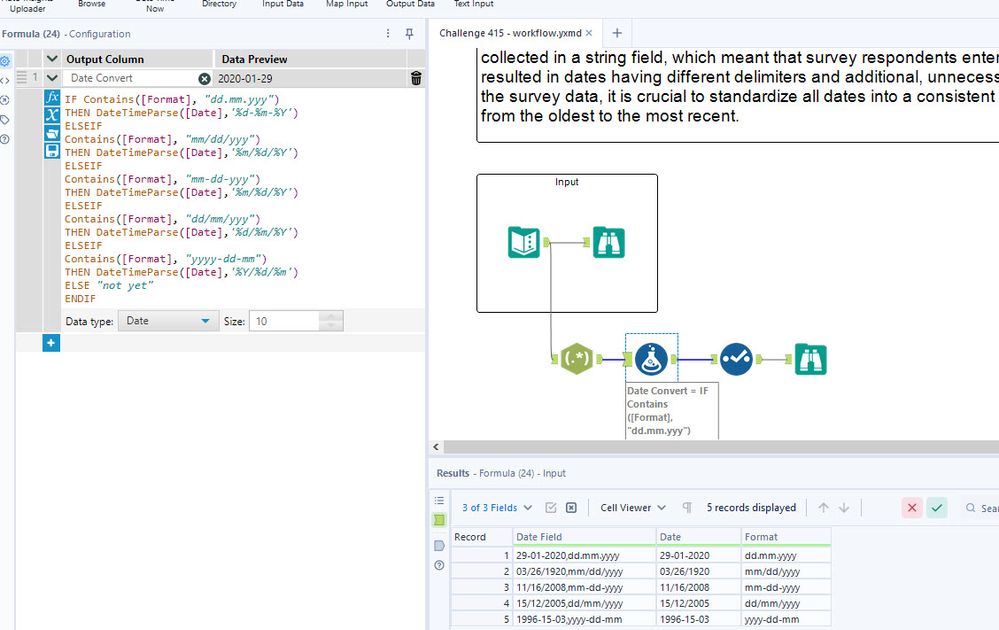Open a new workflow tab
Image resolution: width=999 pixels, height=630 pixels.
pos(617,33)
